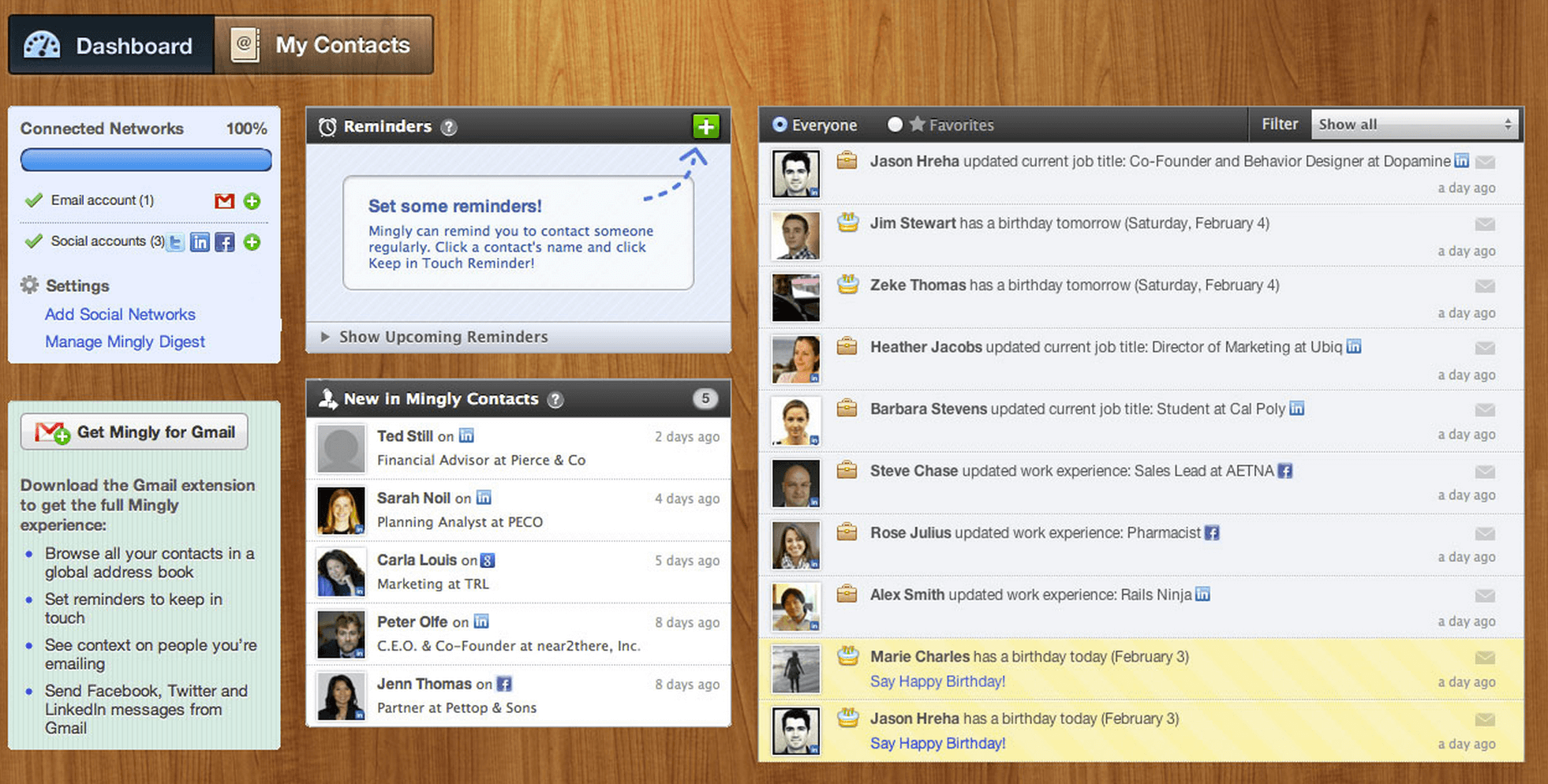The width and height of the screenshot is (1548, 784).
Task: Switch to My Contacts tab
Action: (323, 45)
